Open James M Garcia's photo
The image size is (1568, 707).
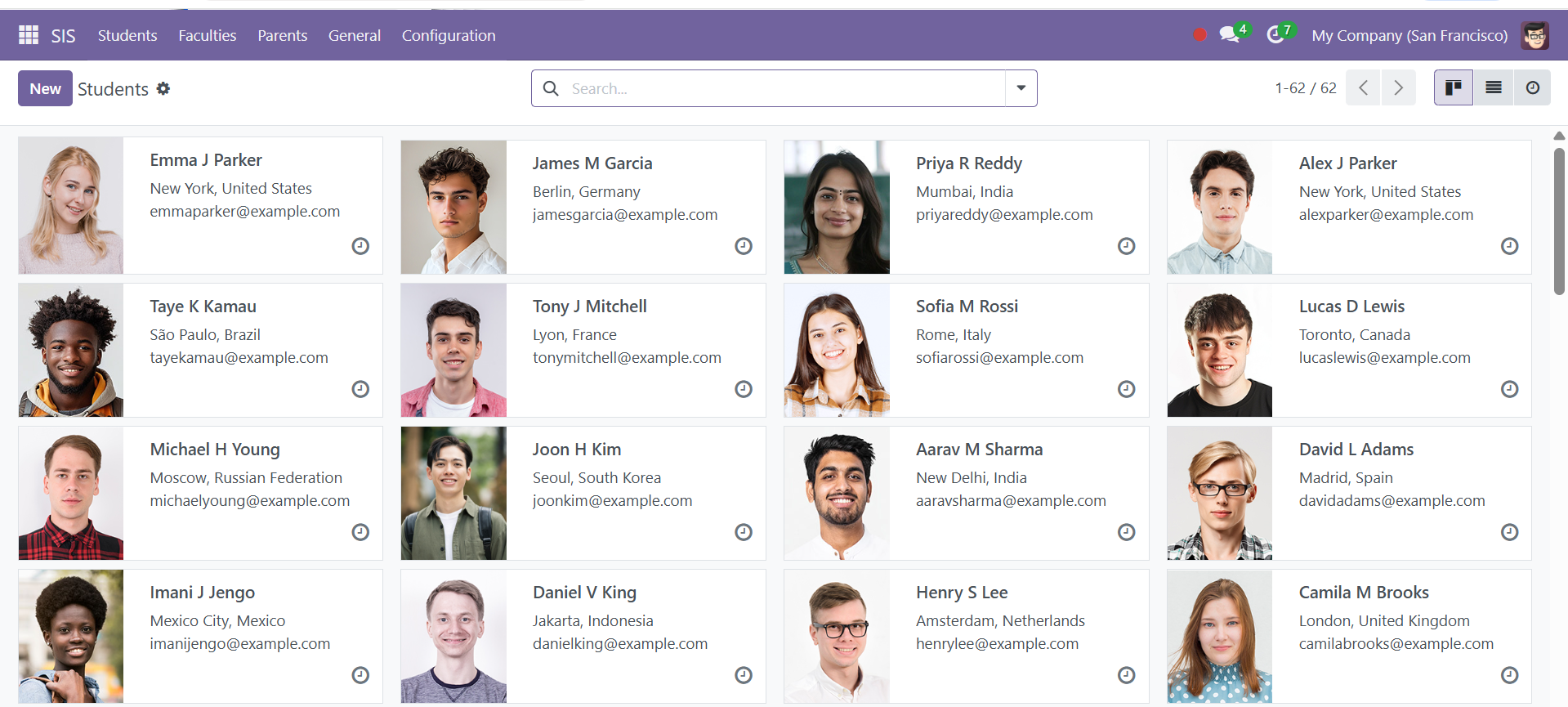tap(453, 207)
